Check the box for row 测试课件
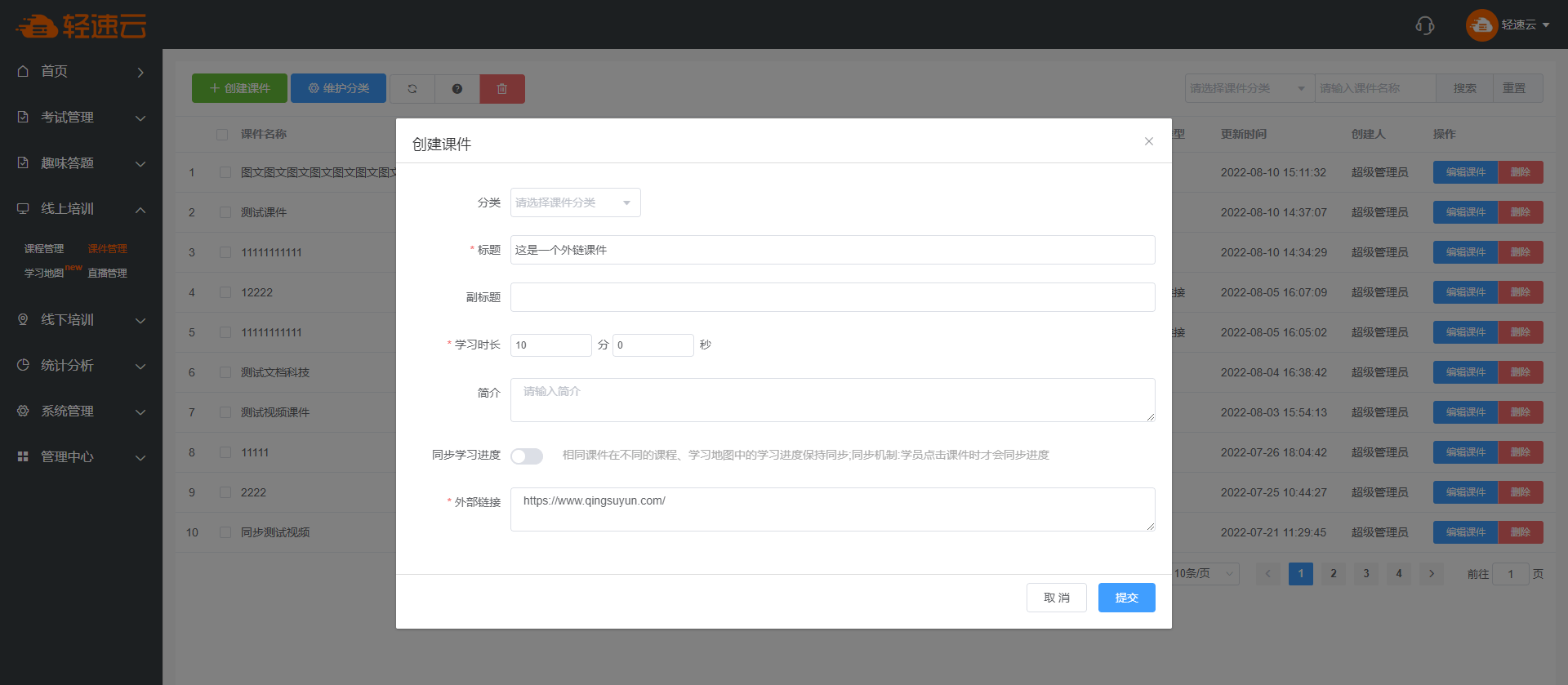 225,212
